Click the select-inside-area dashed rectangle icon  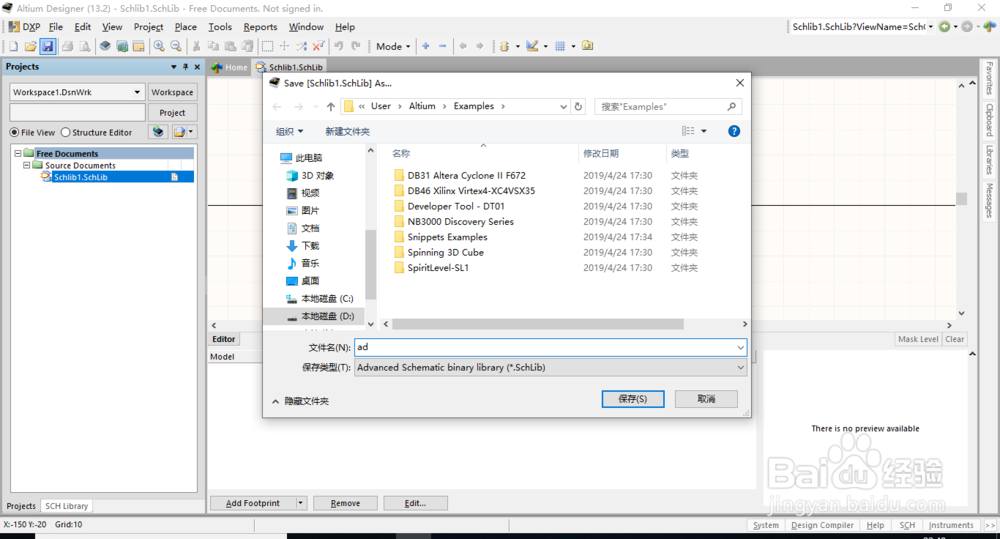click(x=267, y=46)
